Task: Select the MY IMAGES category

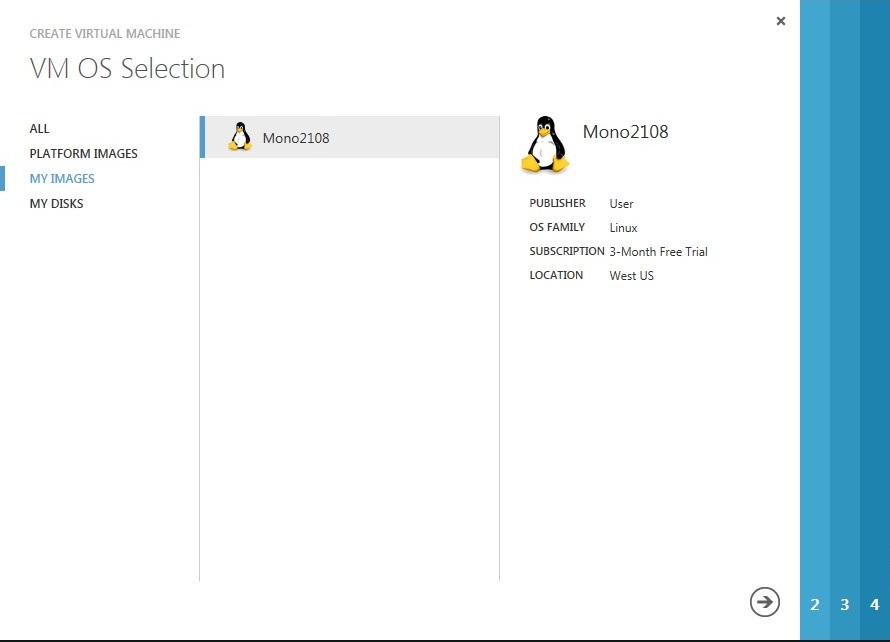Action: click(62, 179)
